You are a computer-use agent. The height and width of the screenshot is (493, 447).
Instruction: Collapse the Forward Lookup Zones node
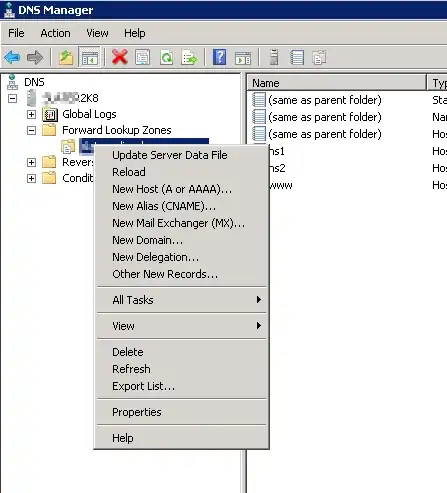[x=31, y=130]
